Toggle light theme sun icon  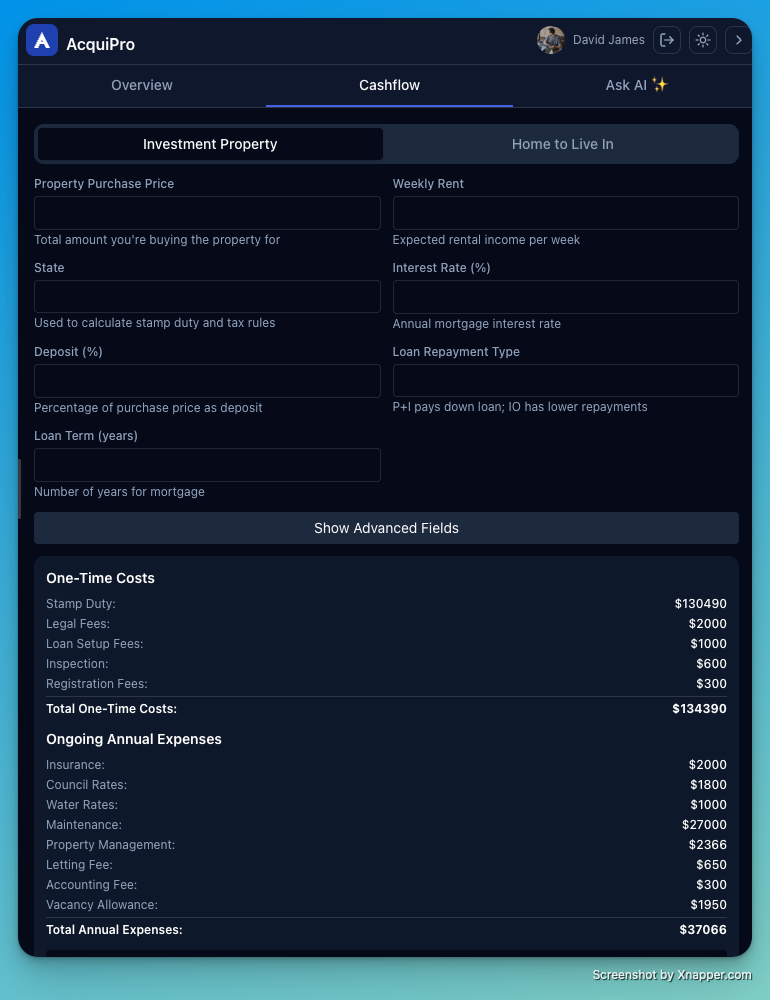(703, 40)
